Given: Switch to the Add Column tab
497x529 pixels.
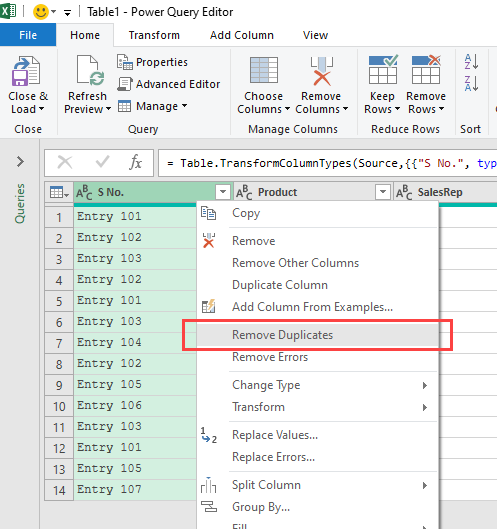Looking at the screenshot, I should click(242, 35).
